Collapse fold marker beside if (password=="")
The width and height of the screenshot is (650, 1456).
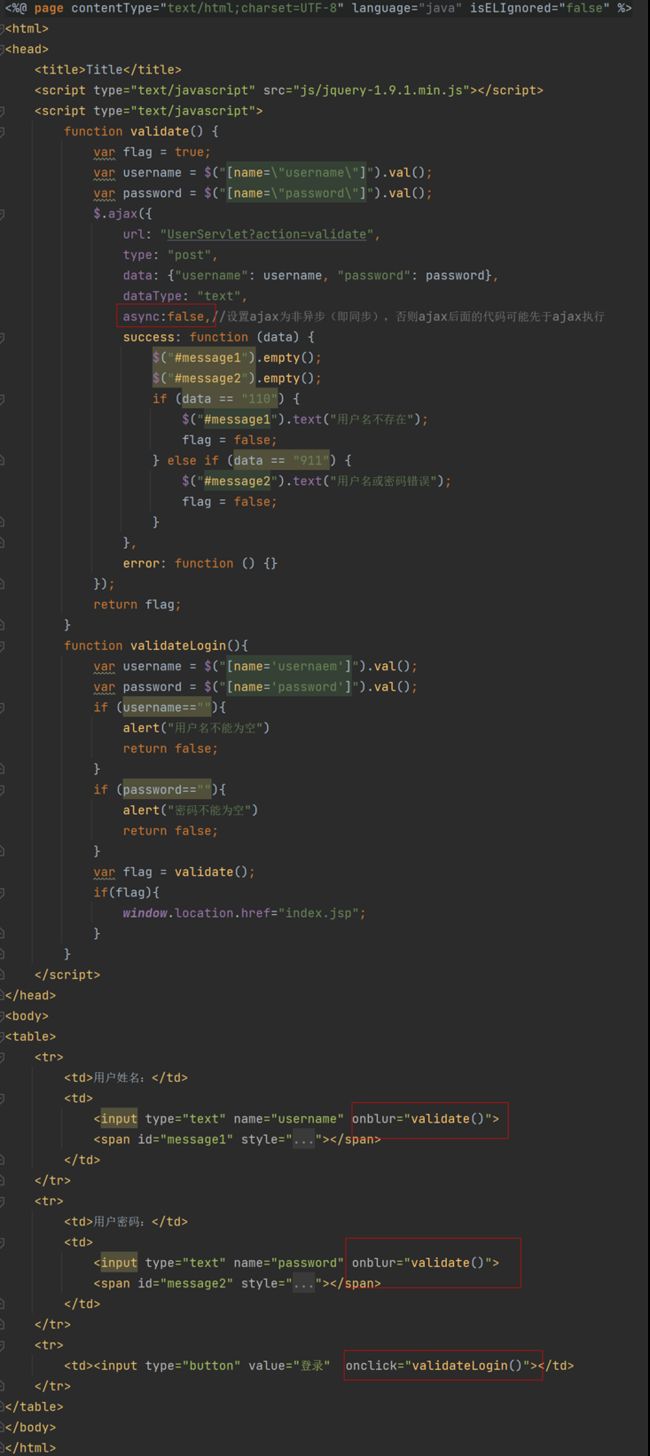pyautogui.click(x=3, y=789)
